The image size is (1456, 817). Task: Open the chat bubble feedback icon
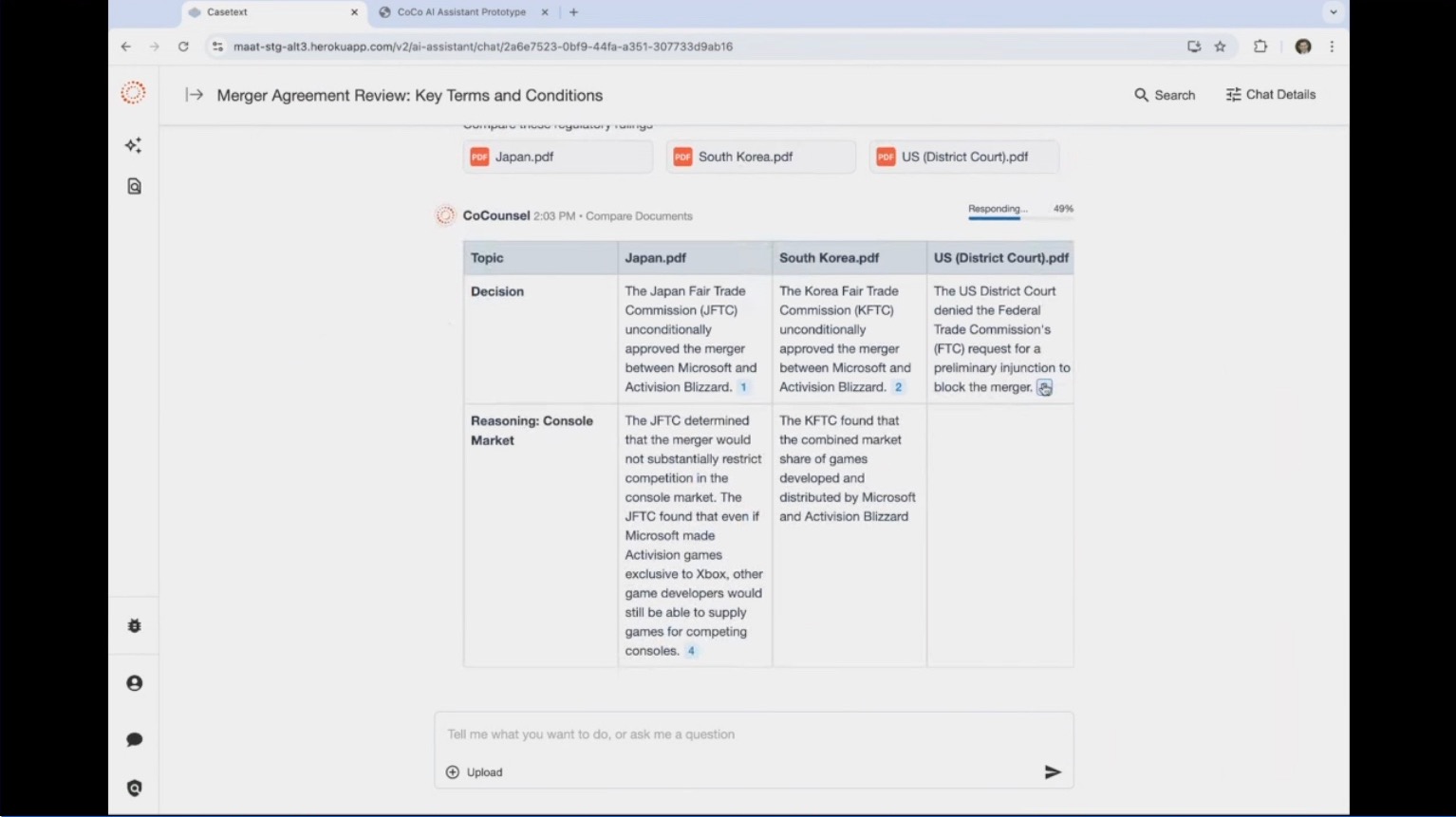pyautogui.click(x=134, y=739)
